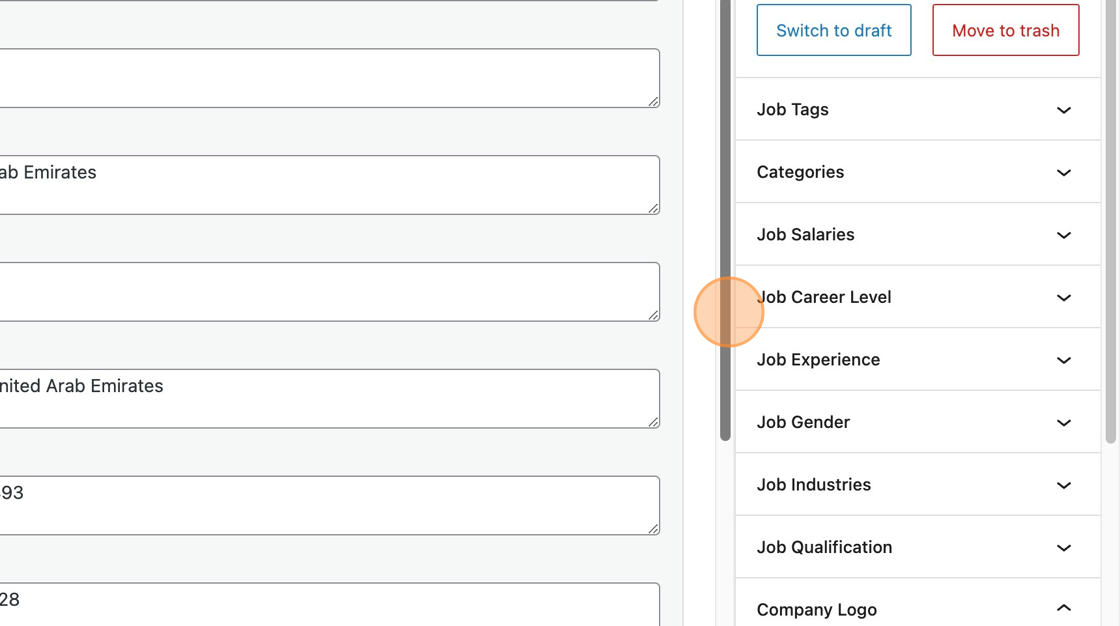The width and height of the screenshot is (1120, 626).
Task: Expand the Job Industries panel
Action: [917, 485]
